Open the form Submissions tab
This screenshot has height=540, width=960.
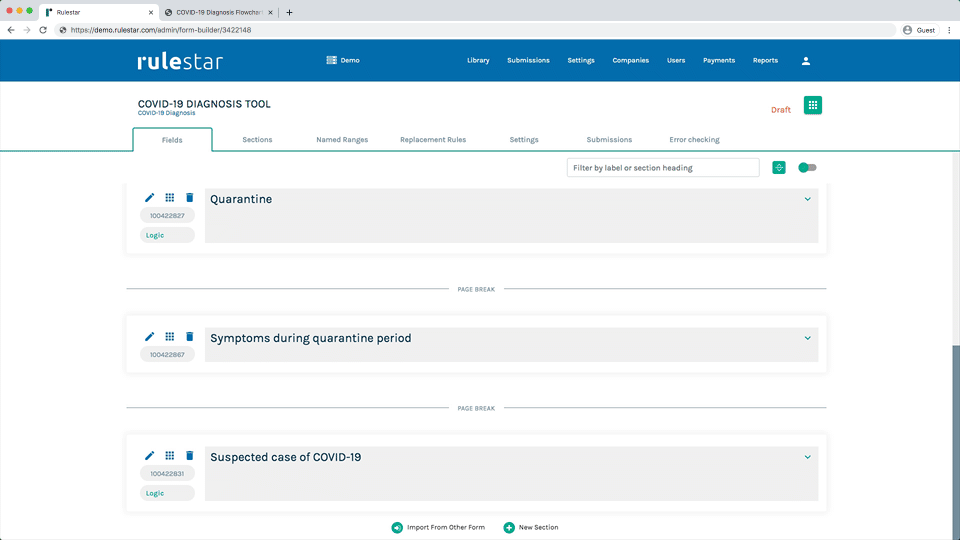609,140
